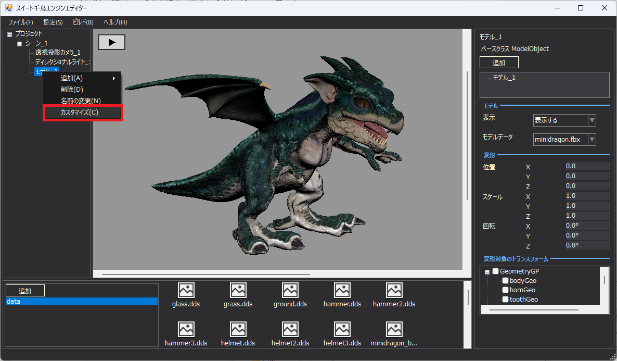This screenshot has height=361, width=617.
Task: Select the minidragon_b... file icon
Action: 394,329
